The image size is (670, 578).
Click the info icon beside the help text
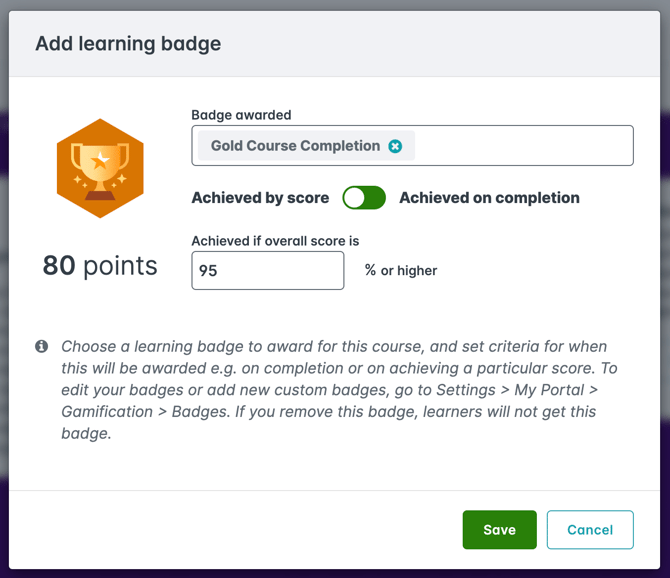coord(42,346)
